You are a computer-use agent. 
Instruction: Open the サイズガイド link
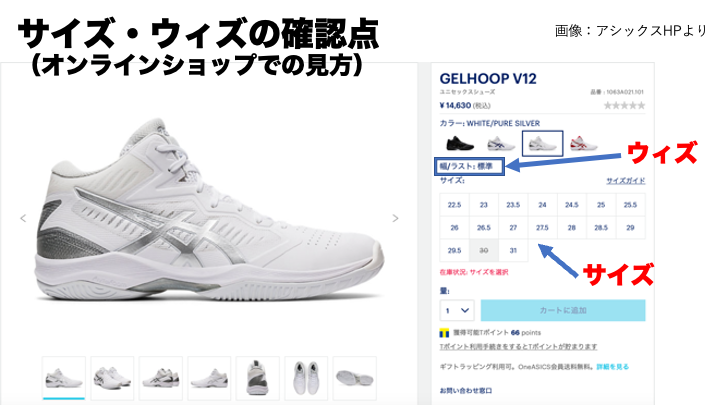point(625,180)
